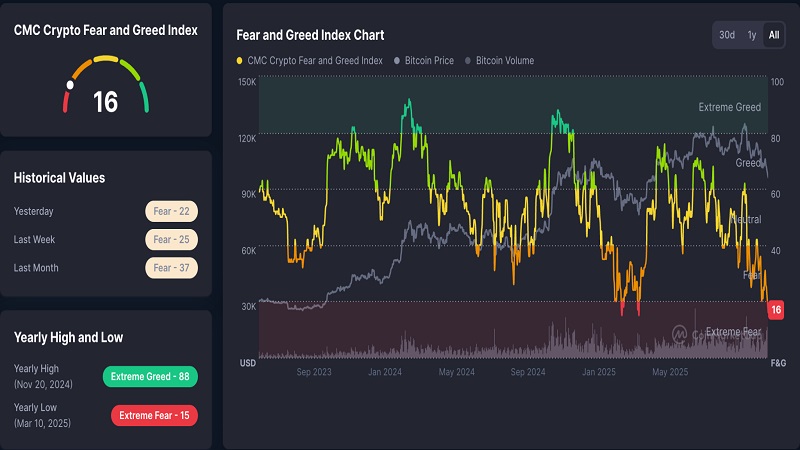Click the Extreme Fear - 15 yearly low badge
The width and height of the screenshot is (800, 450).
[x=152, y=415]
